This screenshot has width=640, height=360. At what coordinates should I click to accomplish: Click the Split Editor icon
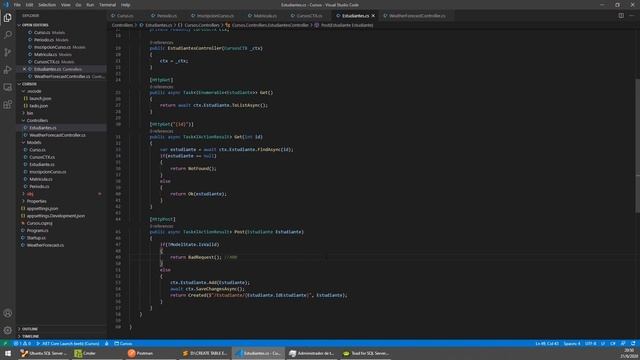tap(621, 16)
